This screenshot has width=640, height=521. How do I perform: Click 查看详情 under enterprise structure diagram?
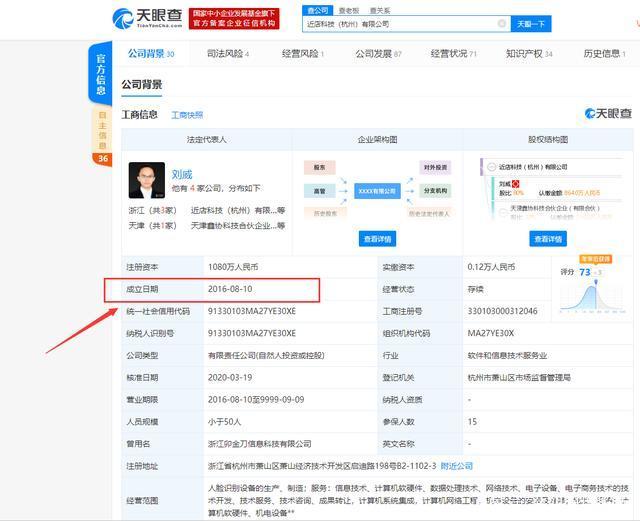click(378, 239)
